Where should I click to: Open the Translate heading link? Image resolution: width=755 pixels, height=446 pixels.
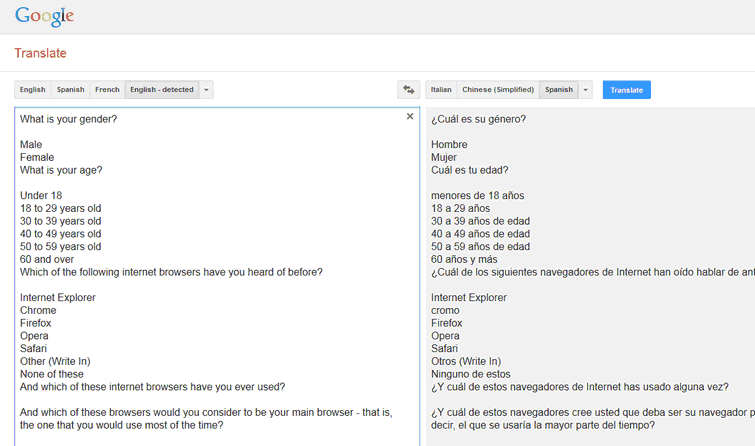point(40,53)
